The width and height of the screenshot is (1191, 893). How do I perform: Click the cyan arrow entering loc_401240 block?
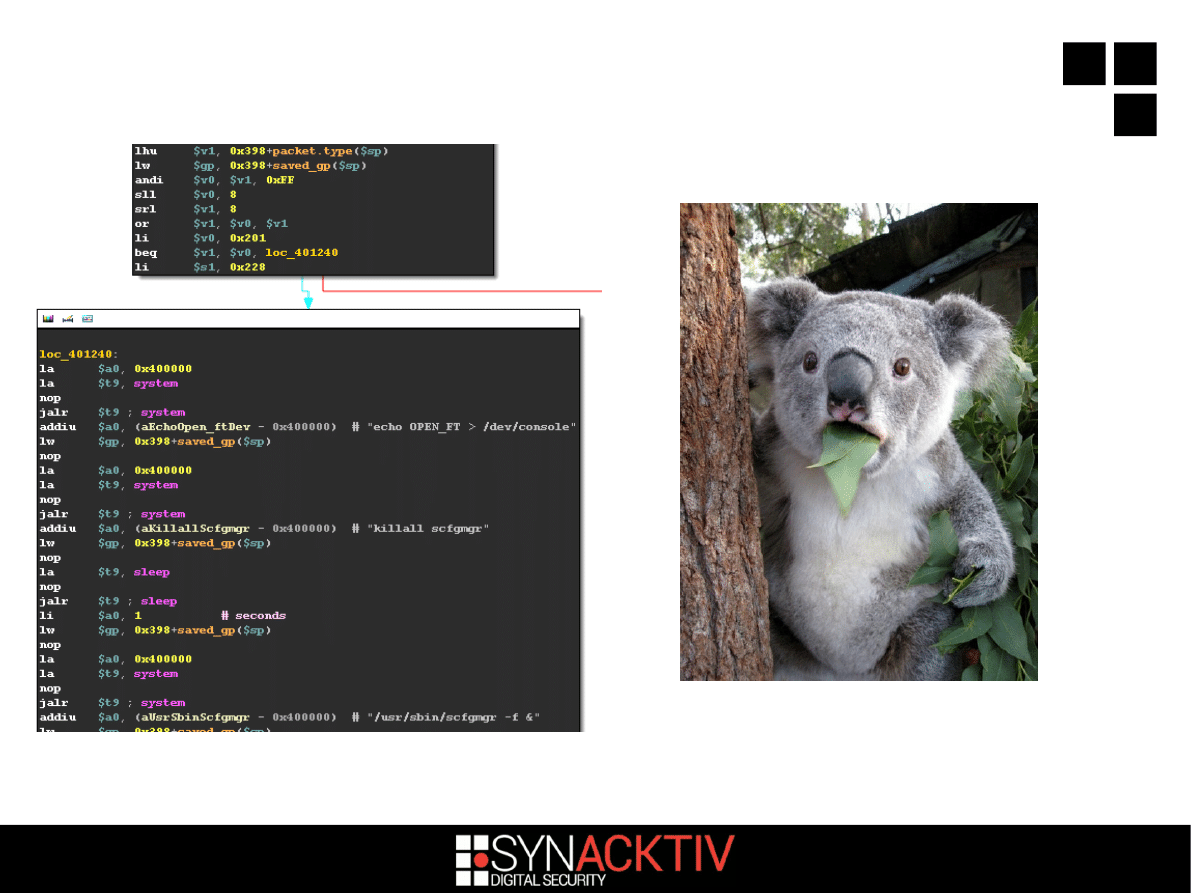(x=308, y=301)
